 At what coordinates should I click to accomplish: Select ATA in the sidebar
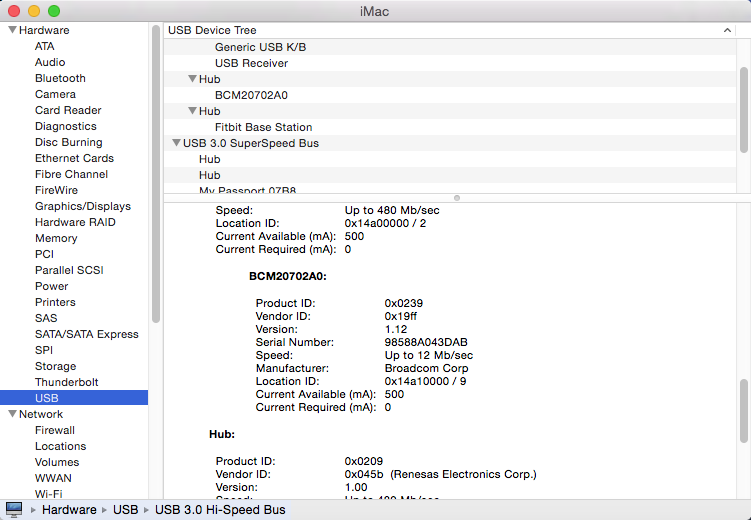(x=45, y=46)
